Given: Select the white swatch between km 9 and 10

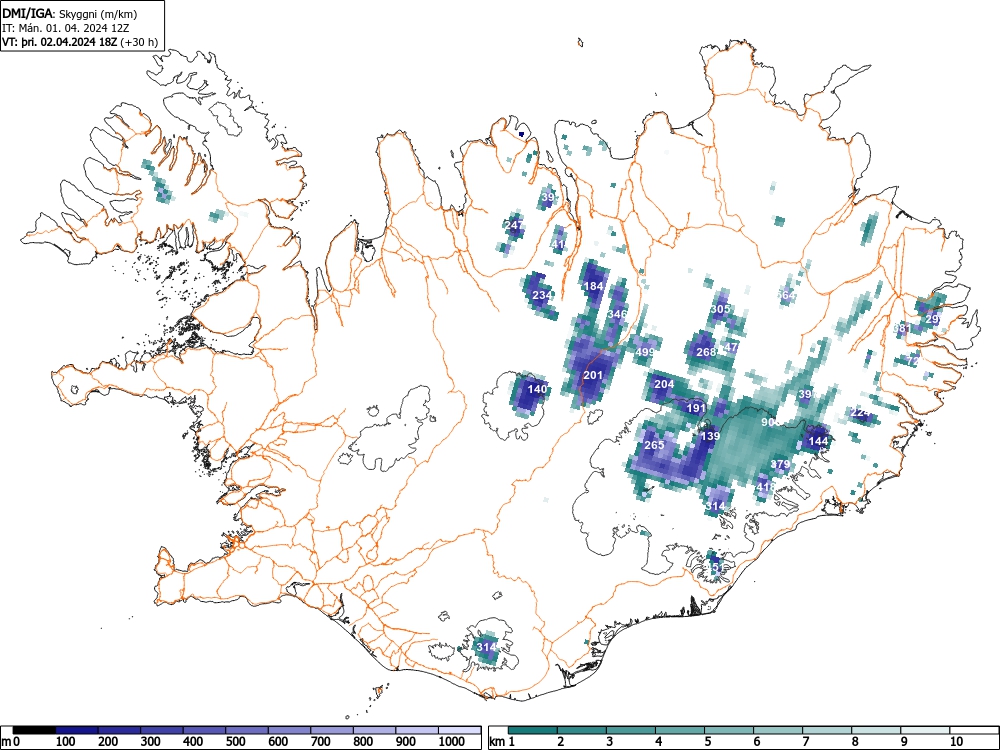Looking at the screenshot, I should (x=925, y=730).
